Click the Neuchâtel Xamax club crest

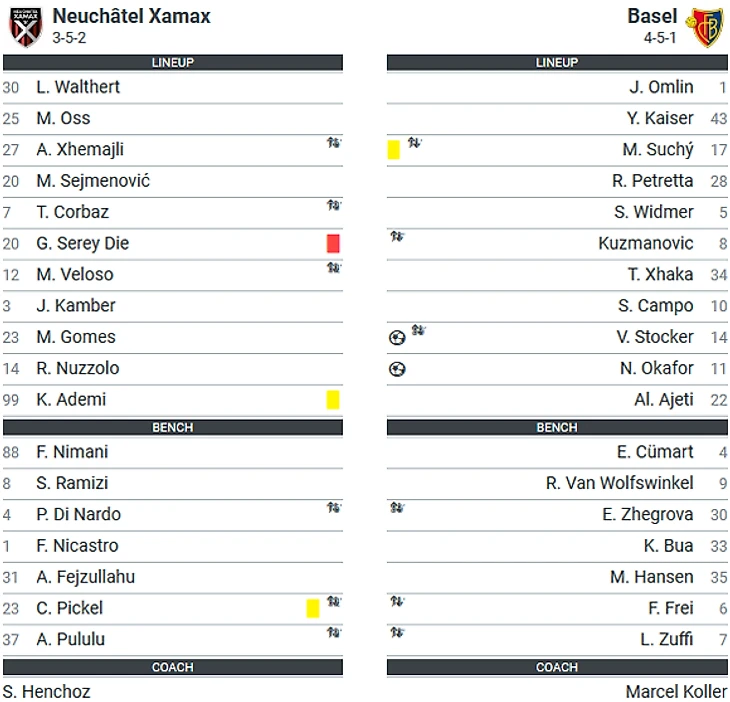tap(26, 27)
